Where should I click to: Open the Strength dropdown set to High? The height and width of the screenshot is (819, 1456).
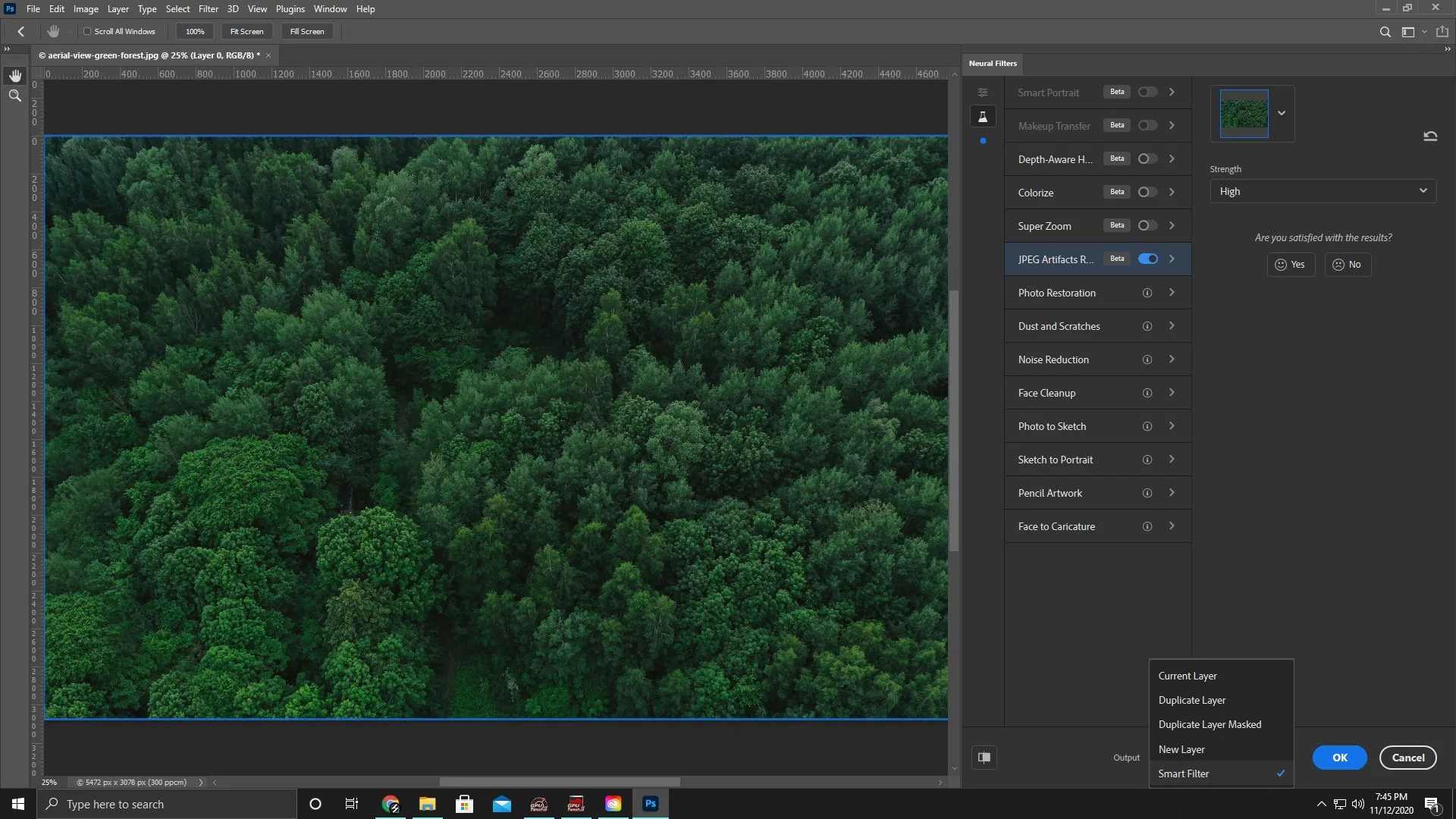coord(1323,192)
